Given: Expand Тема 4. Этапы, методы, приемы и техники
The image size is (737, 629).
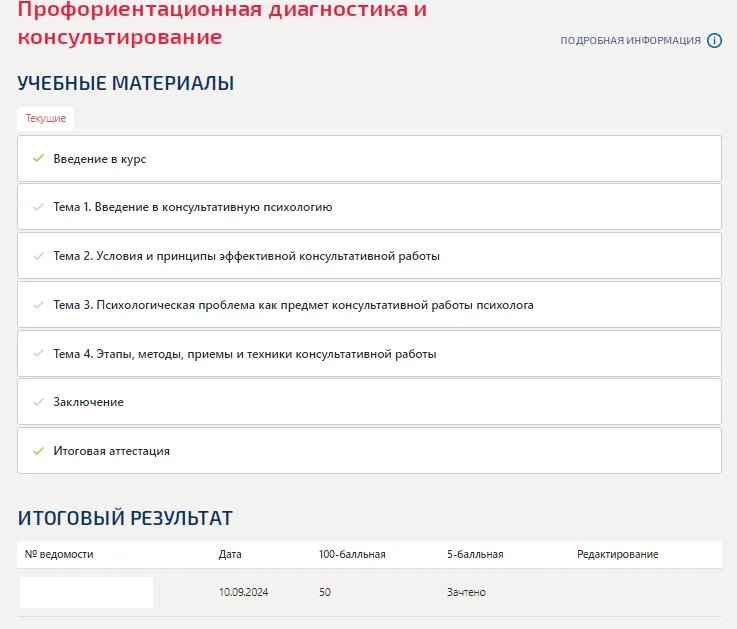Looking at the screenshot, I should pyautogui.click(x=369, y=354).
